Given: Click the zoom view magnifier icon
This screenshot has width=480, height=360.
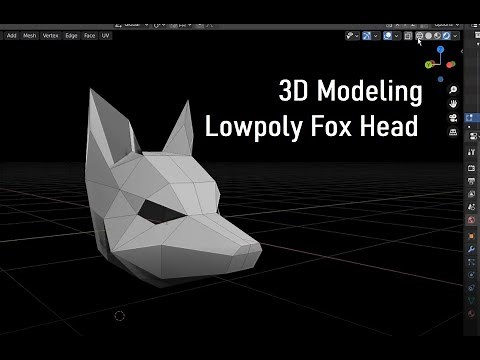Looking at the screenshot, I should [453, 90].
